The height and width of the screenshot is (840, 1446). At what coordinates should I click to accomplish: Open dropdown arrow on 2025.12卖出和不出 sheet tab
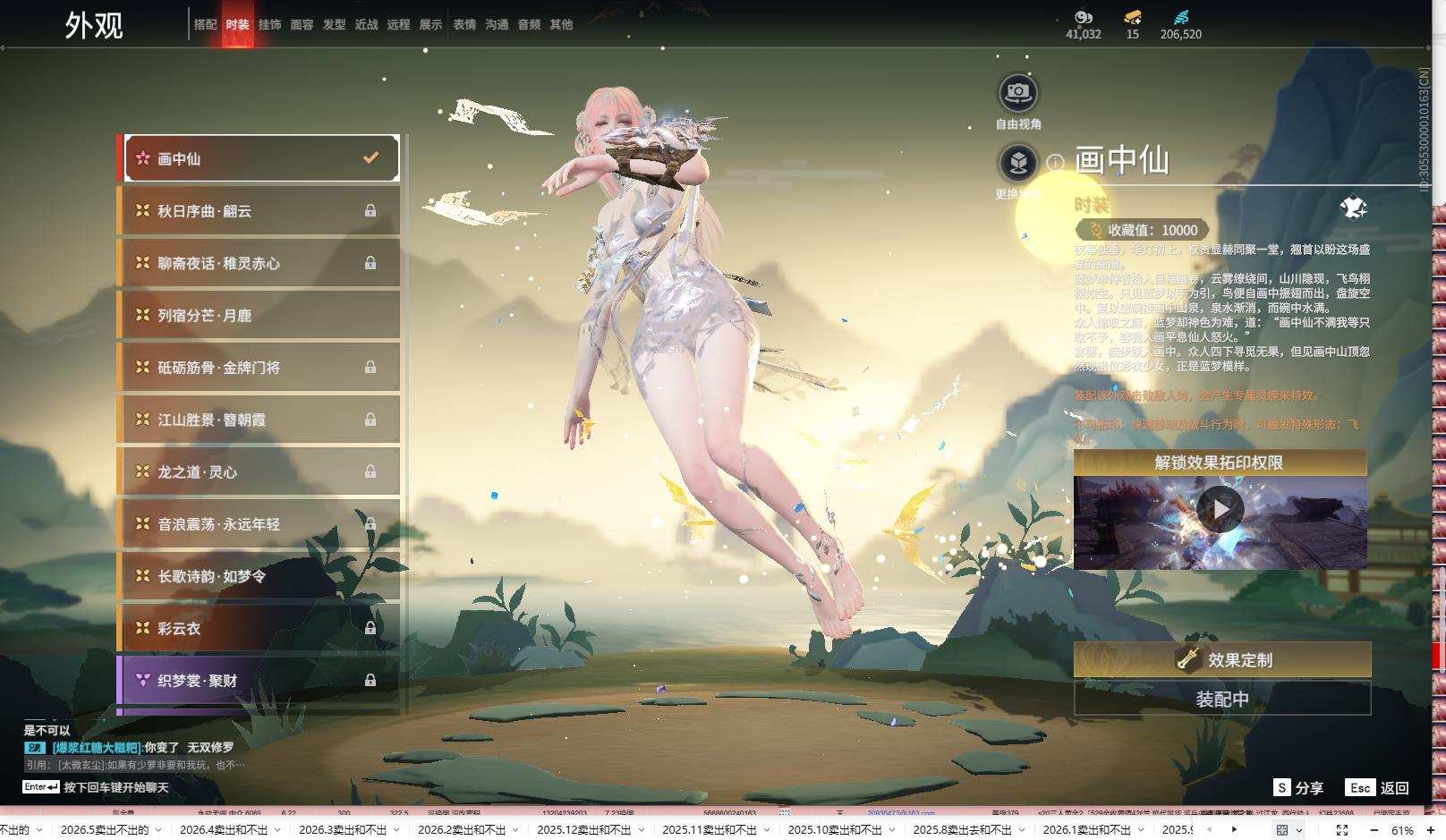click(x=640, y=830)
